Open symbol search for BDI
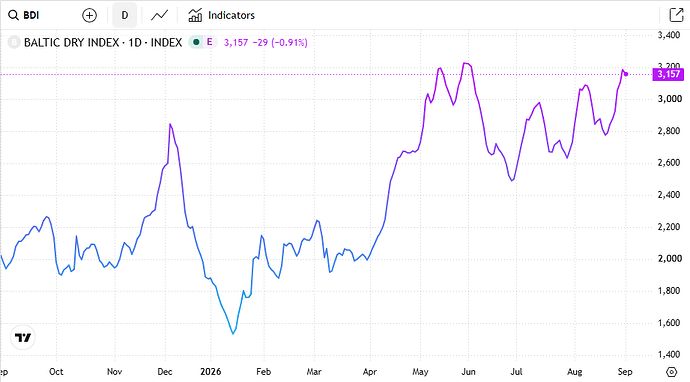The image size is (690, 382). coord(24,15)
